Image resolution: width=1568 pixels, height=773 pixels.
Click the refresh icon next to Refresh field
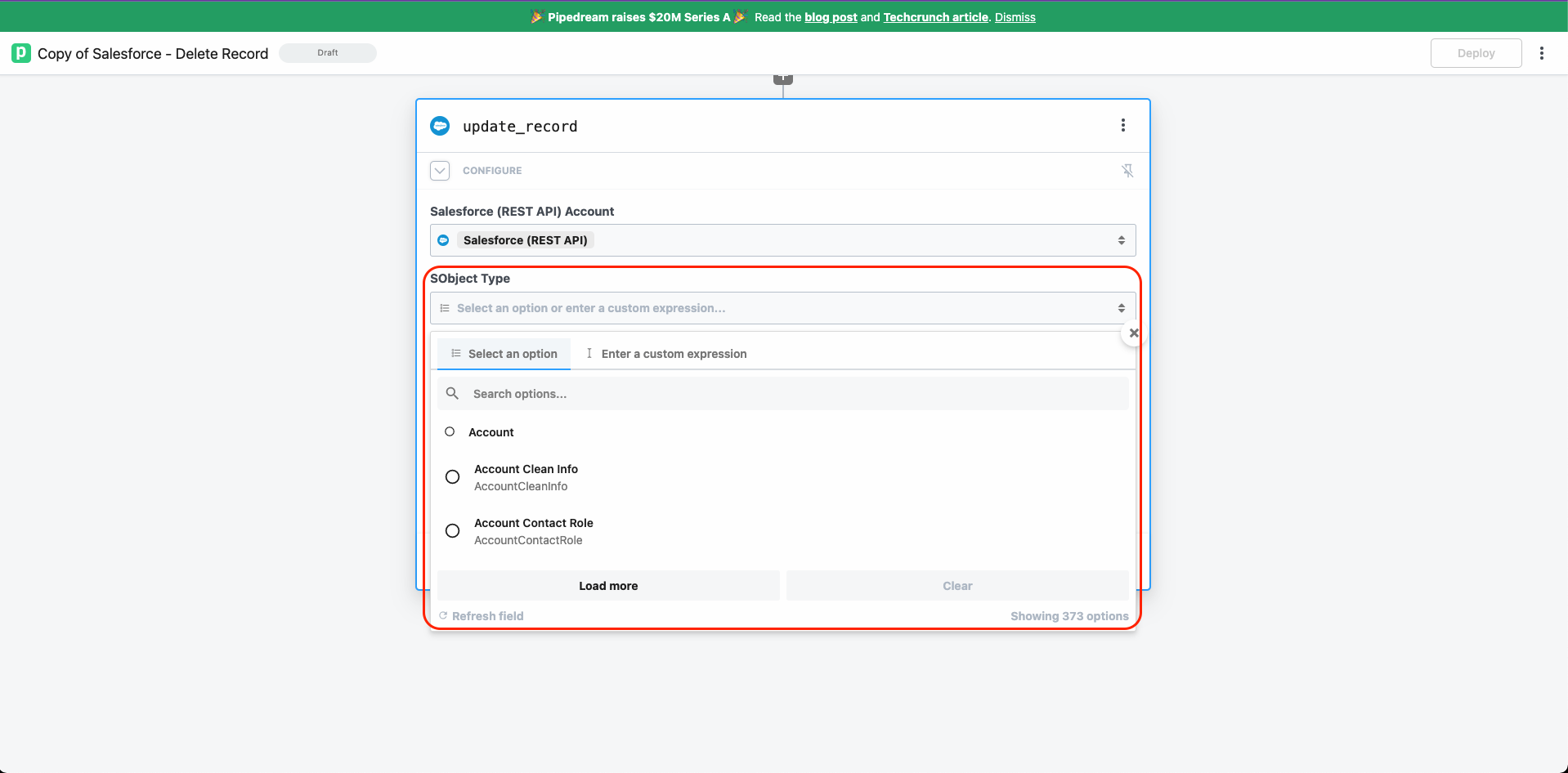click(442, 615)
